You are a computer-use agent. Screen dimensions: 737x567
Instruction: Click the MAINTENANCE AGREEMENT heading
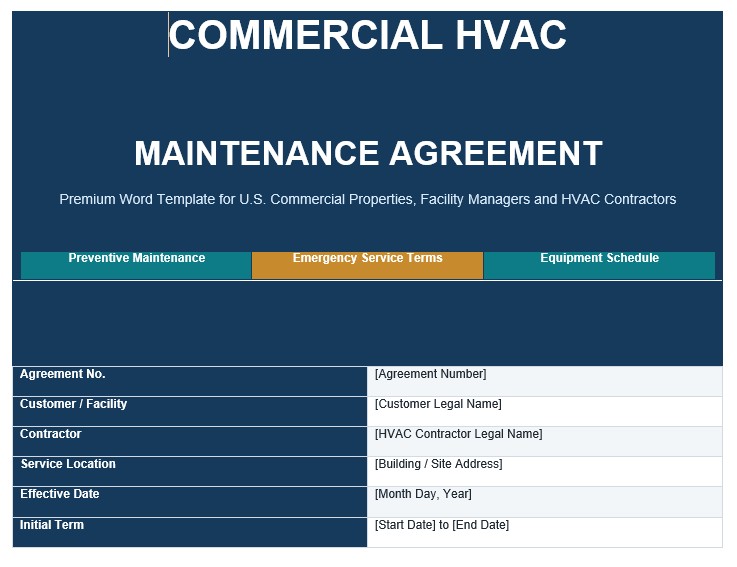click(x=368, y=153)
